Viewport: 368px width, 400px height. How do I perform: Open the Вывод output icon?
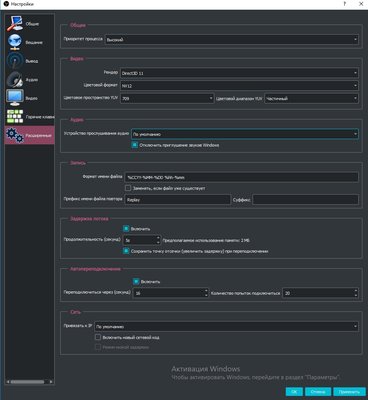(15, 61)
